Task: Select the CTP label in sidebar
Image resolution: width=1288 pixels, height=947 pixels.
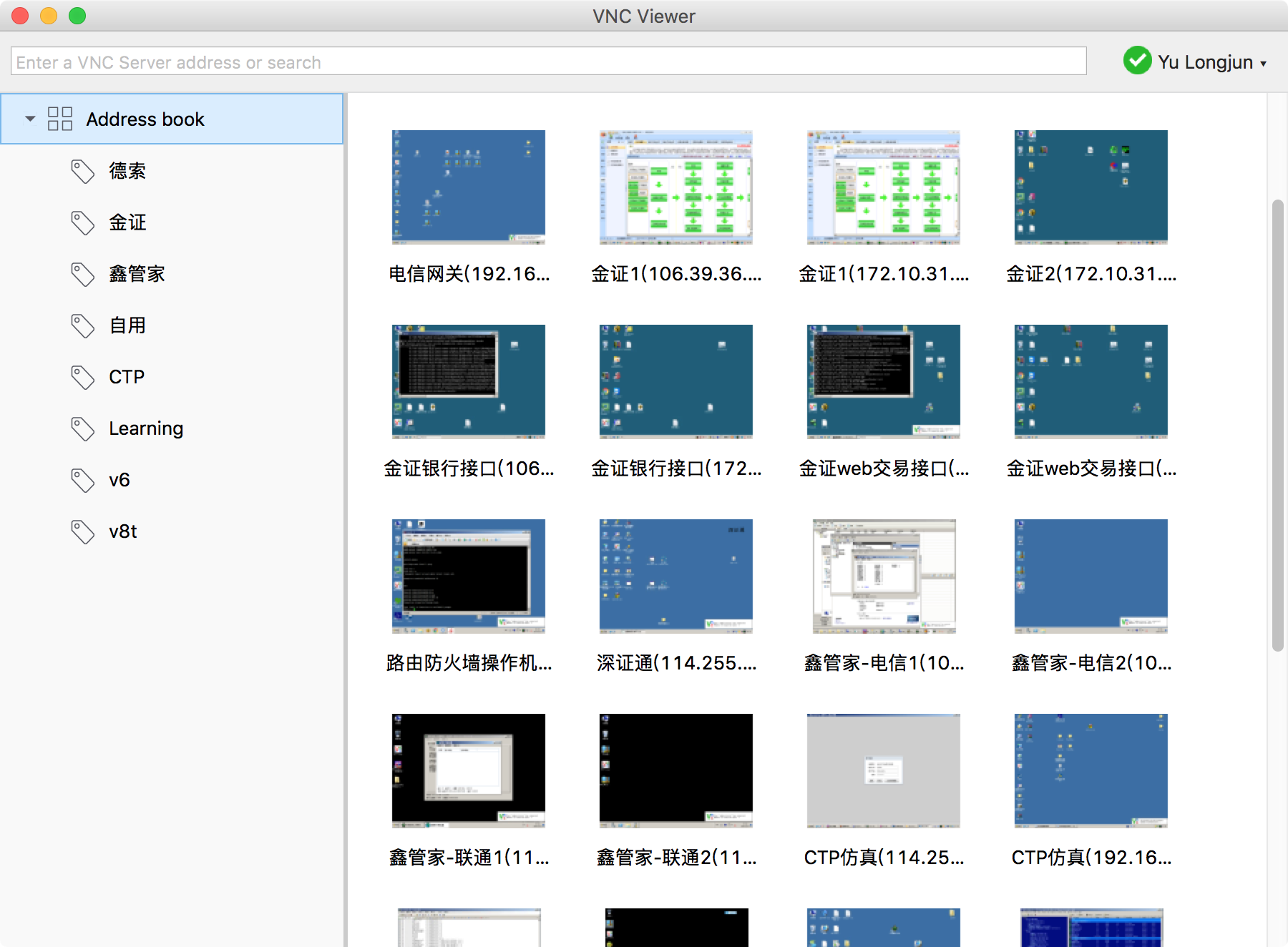Action: 127,377
